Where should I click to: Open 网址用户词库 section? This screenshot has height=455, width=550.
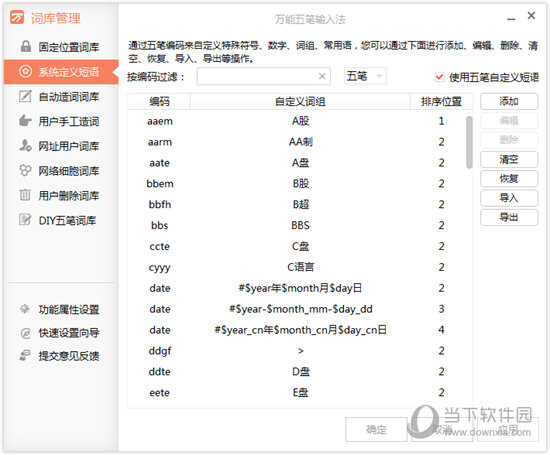coord(61,145)
